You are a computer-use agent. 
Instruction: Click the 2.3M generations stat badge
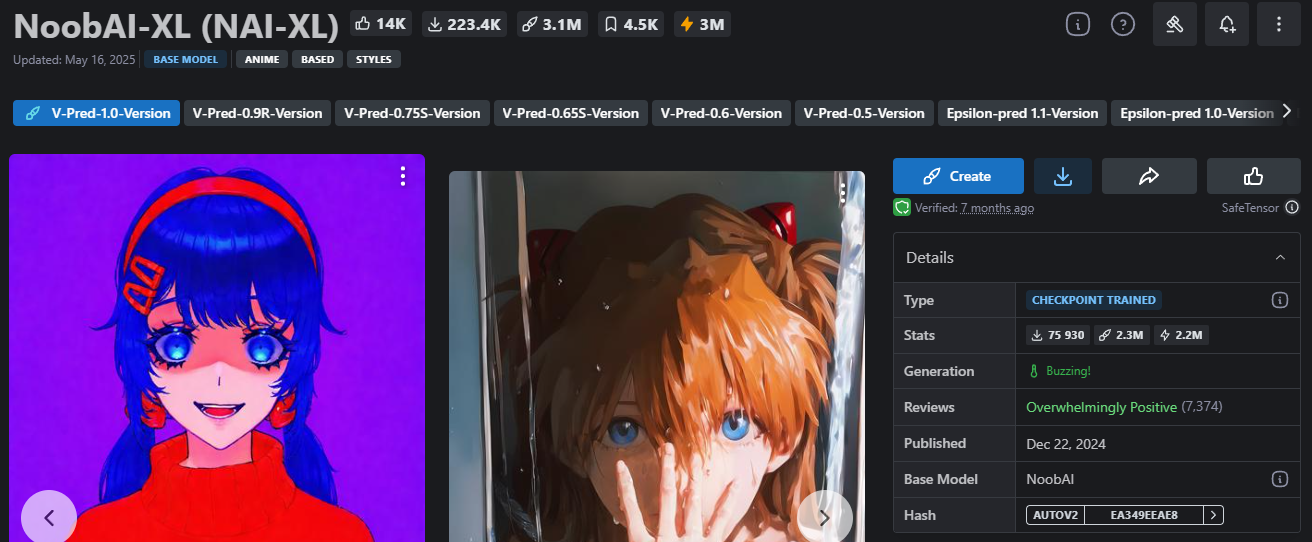(x=1122, y=335)
